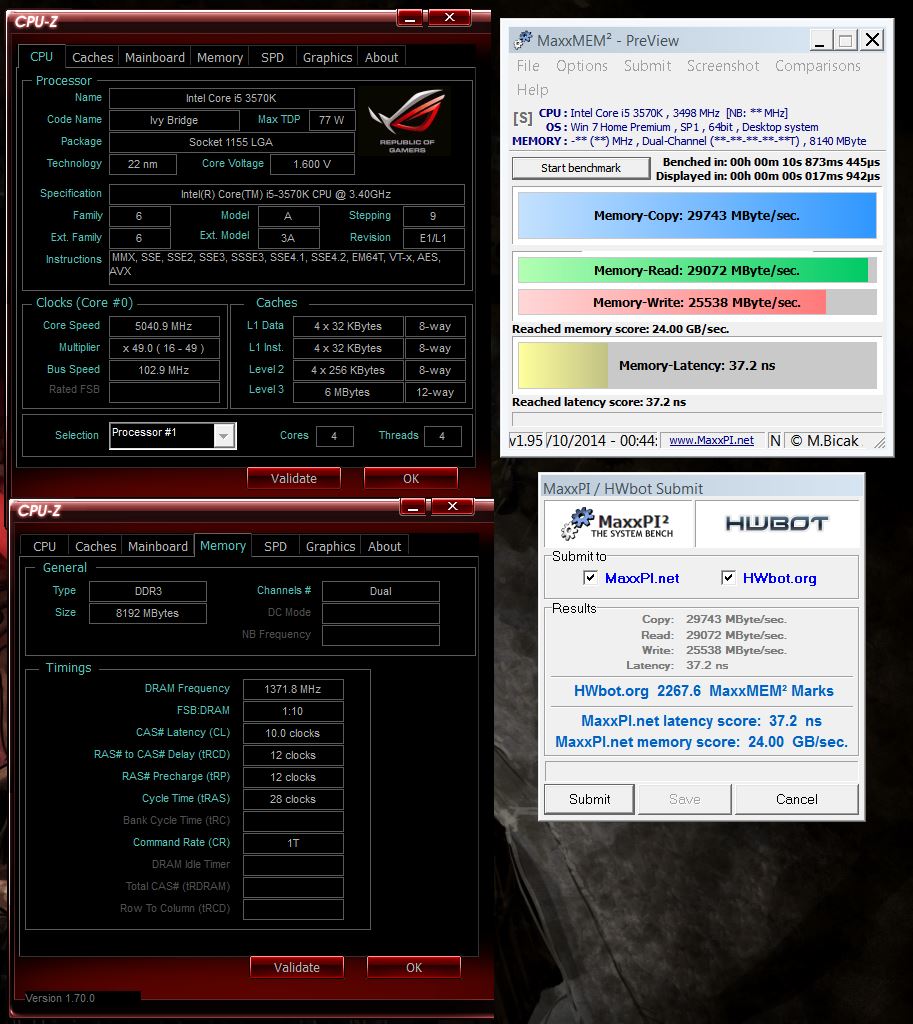Click the MaxxMEM window resize grip
Screen dimensions: 913x1024
pos(879,442)
